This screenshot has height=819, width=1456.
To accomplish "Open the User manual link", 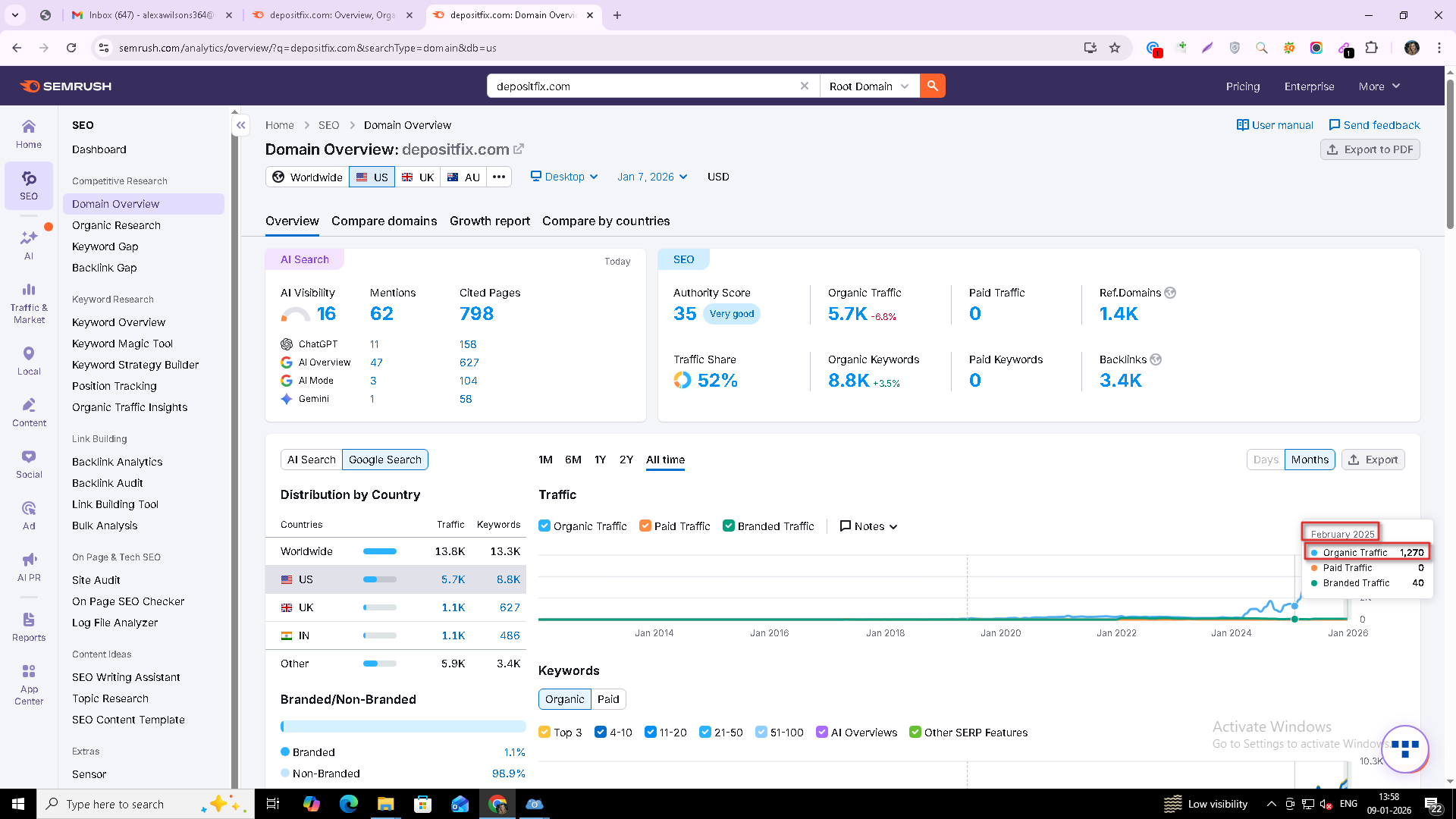I will pyautogui.click(x=1275, y=125).
